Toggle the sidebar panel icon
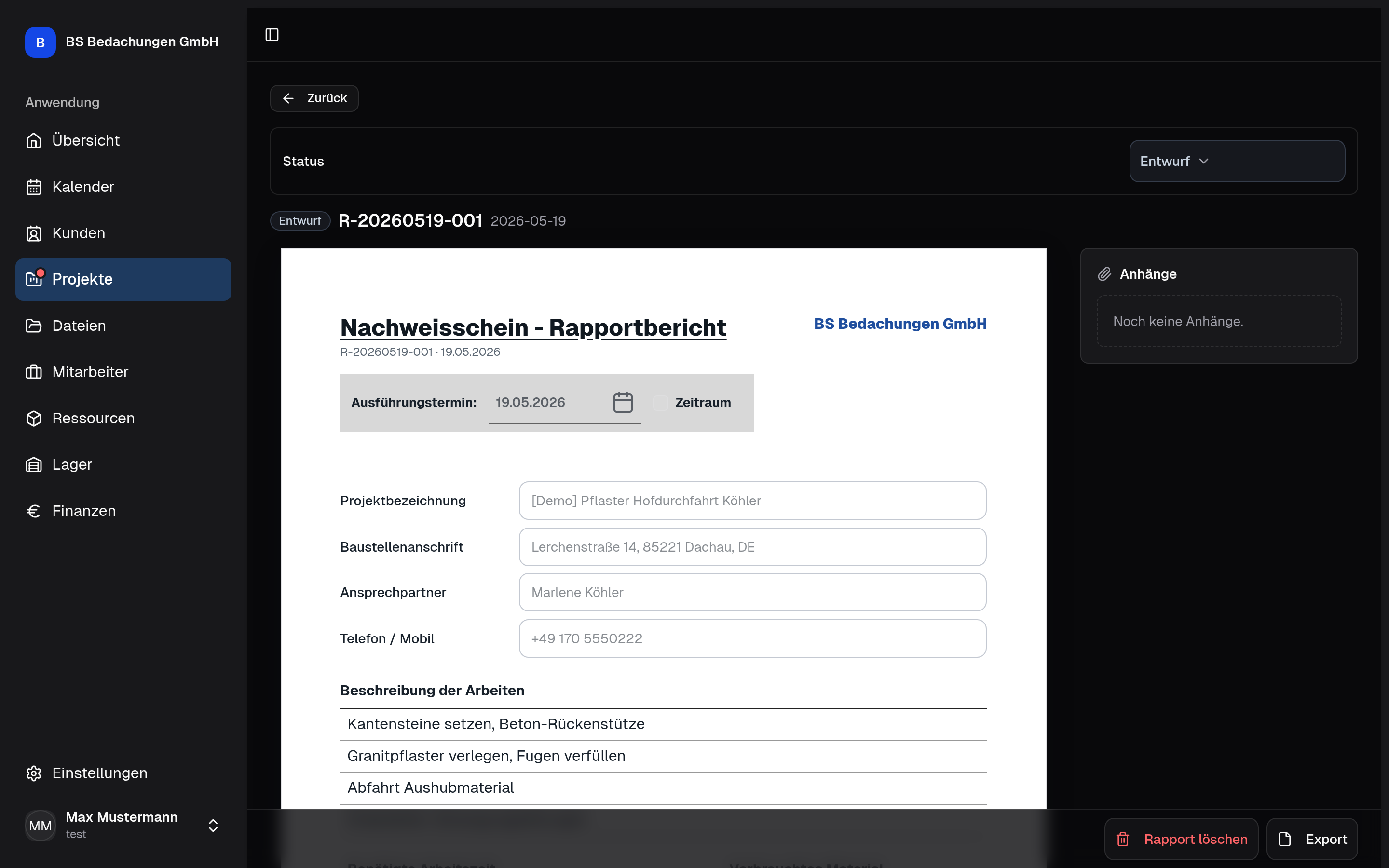The width and height of the screenshot is (1389, 868). click(272, 35)
